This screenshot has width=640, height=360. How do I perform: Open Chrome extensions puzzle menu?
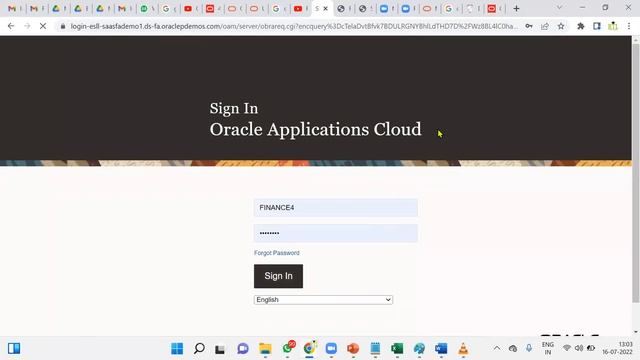[x=581, y=26]
